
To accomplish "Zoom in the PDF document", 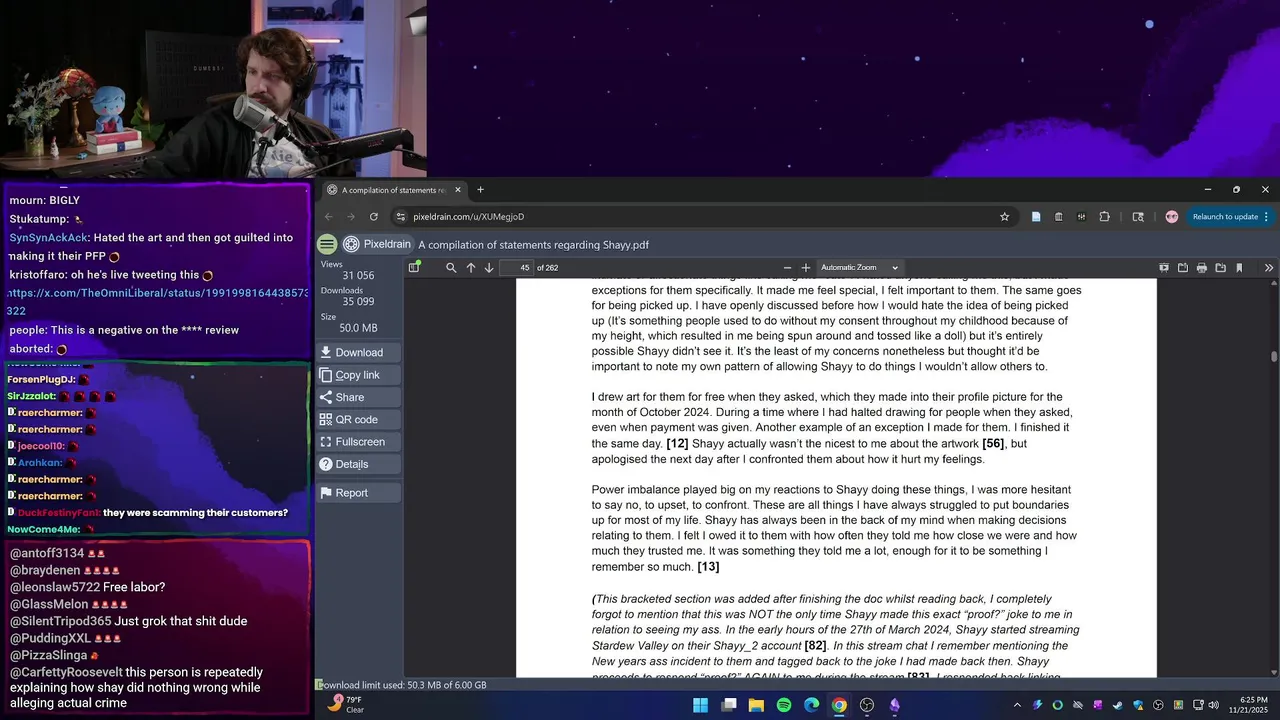I will click(x=806, y=267).
